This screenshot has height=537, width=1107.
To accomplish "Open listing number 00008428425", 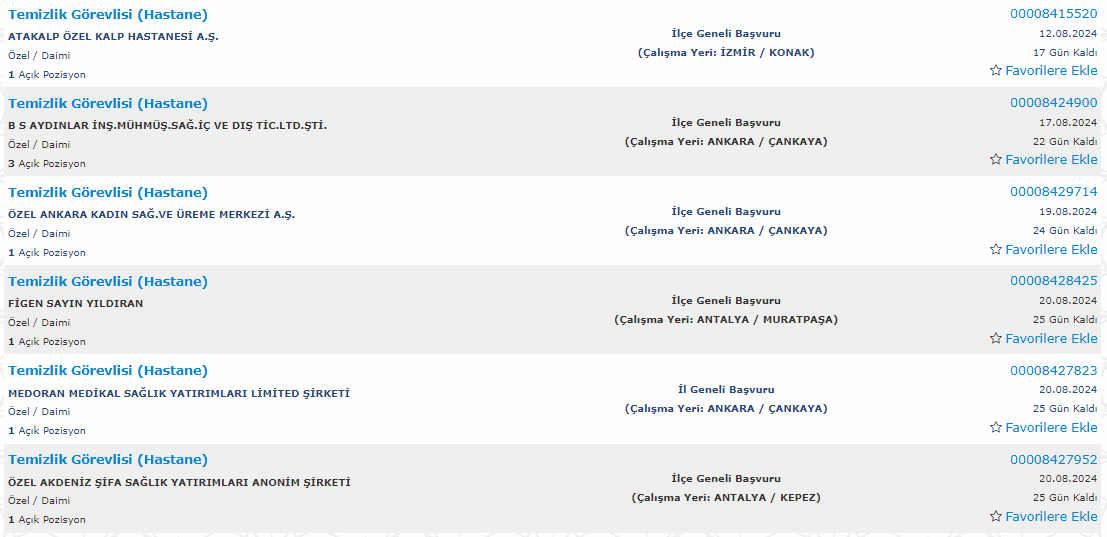I will pyautogui.click(x=1054, y=281).
